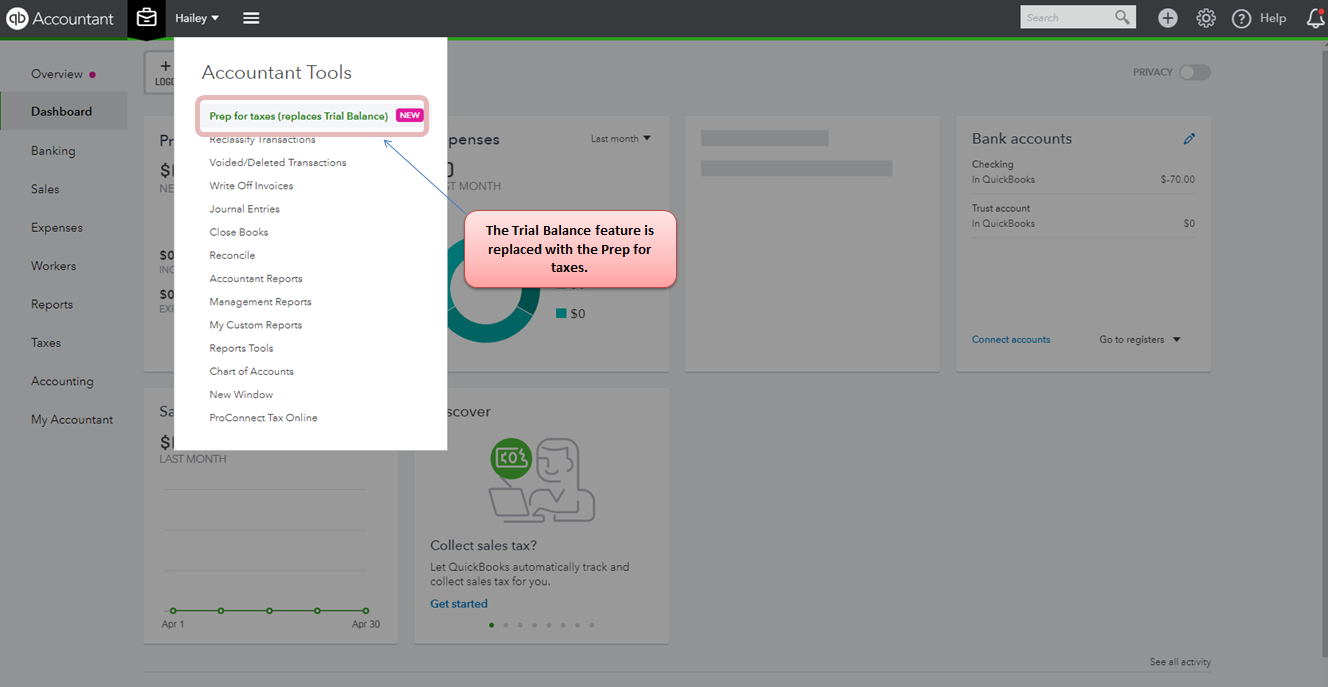The image size is (1328, 687).
Task: Click the See all activity link
Action: [x=1180, y=662]
